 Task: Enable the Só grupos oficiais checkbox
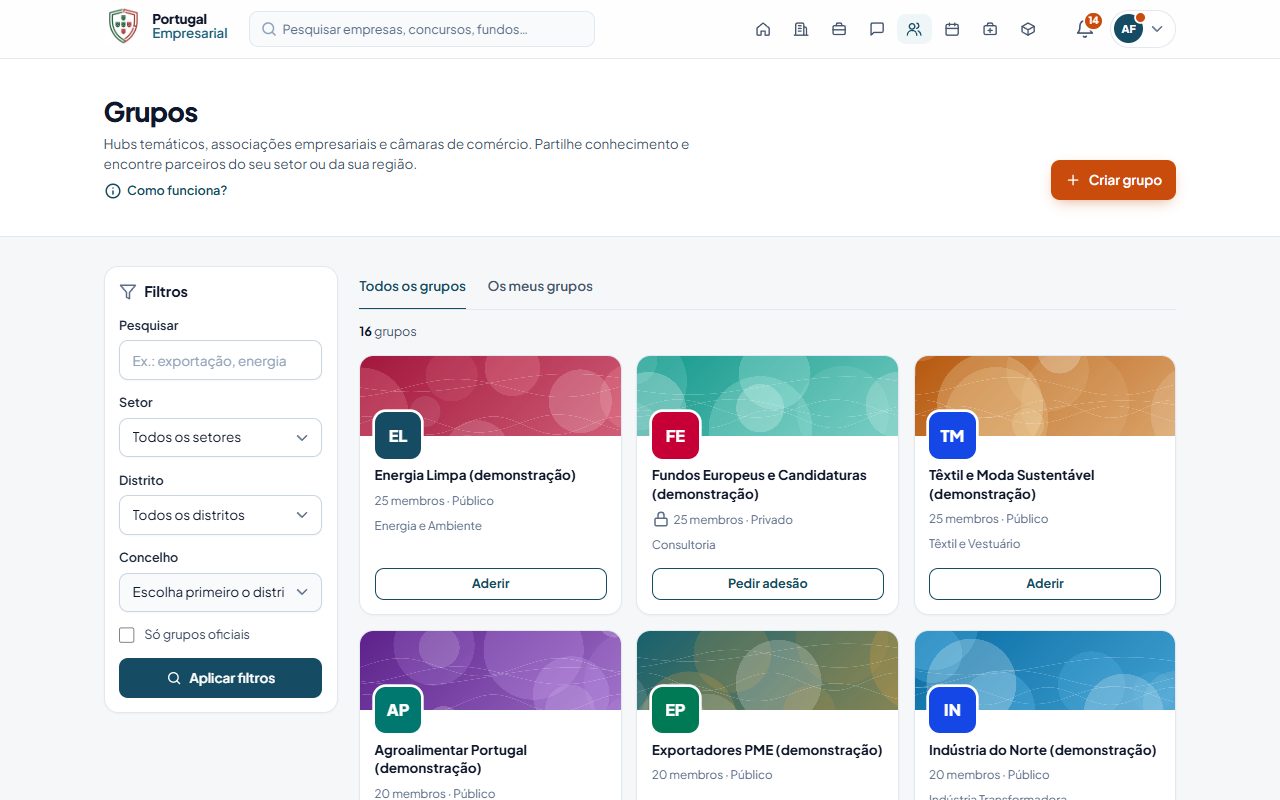(127, 635)
